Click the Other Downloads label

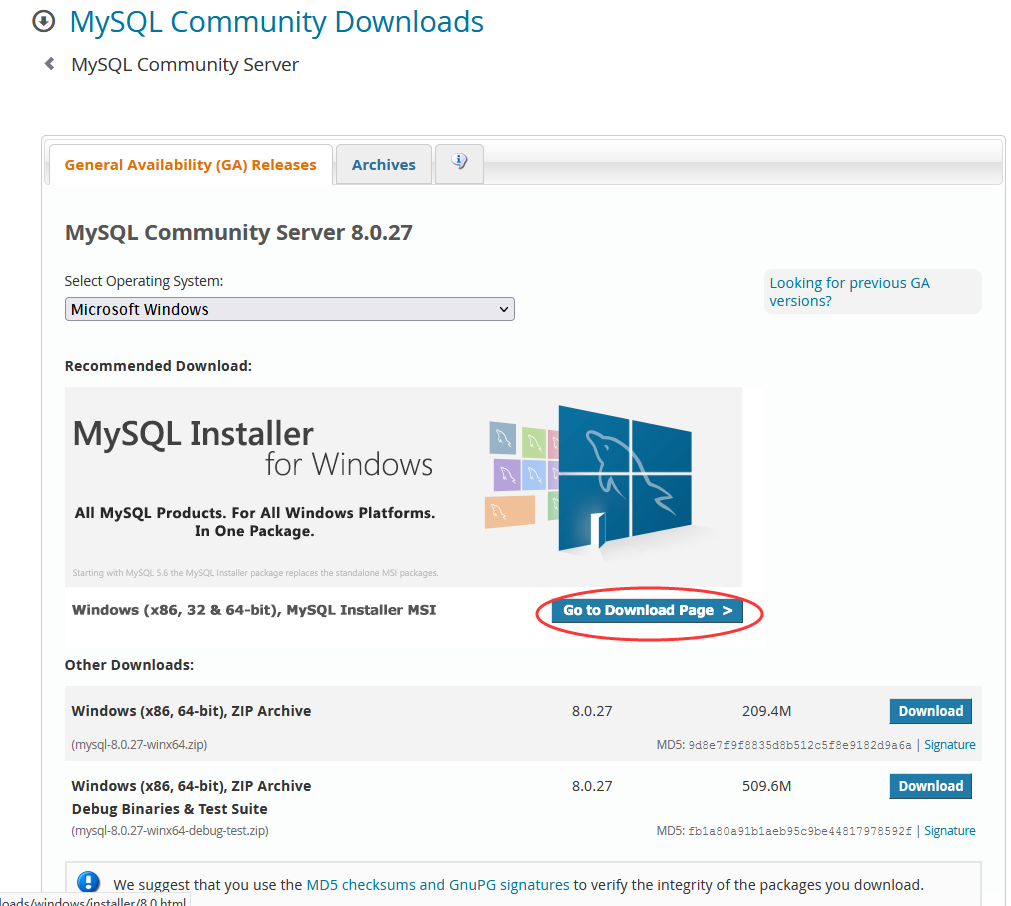click(129, 665)
